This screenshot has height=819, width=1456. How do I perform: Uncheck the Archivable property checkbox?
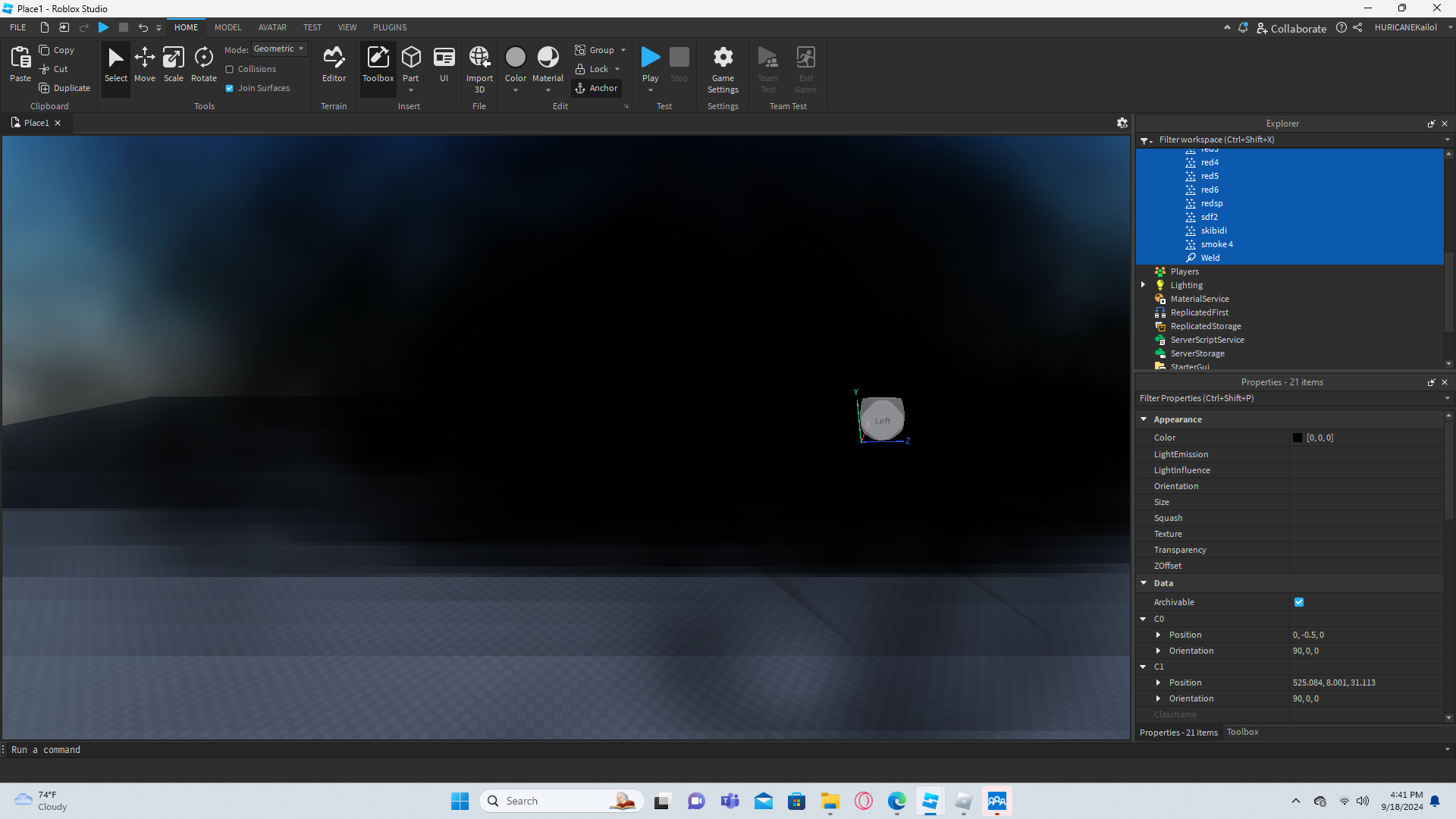(1299, 602)
